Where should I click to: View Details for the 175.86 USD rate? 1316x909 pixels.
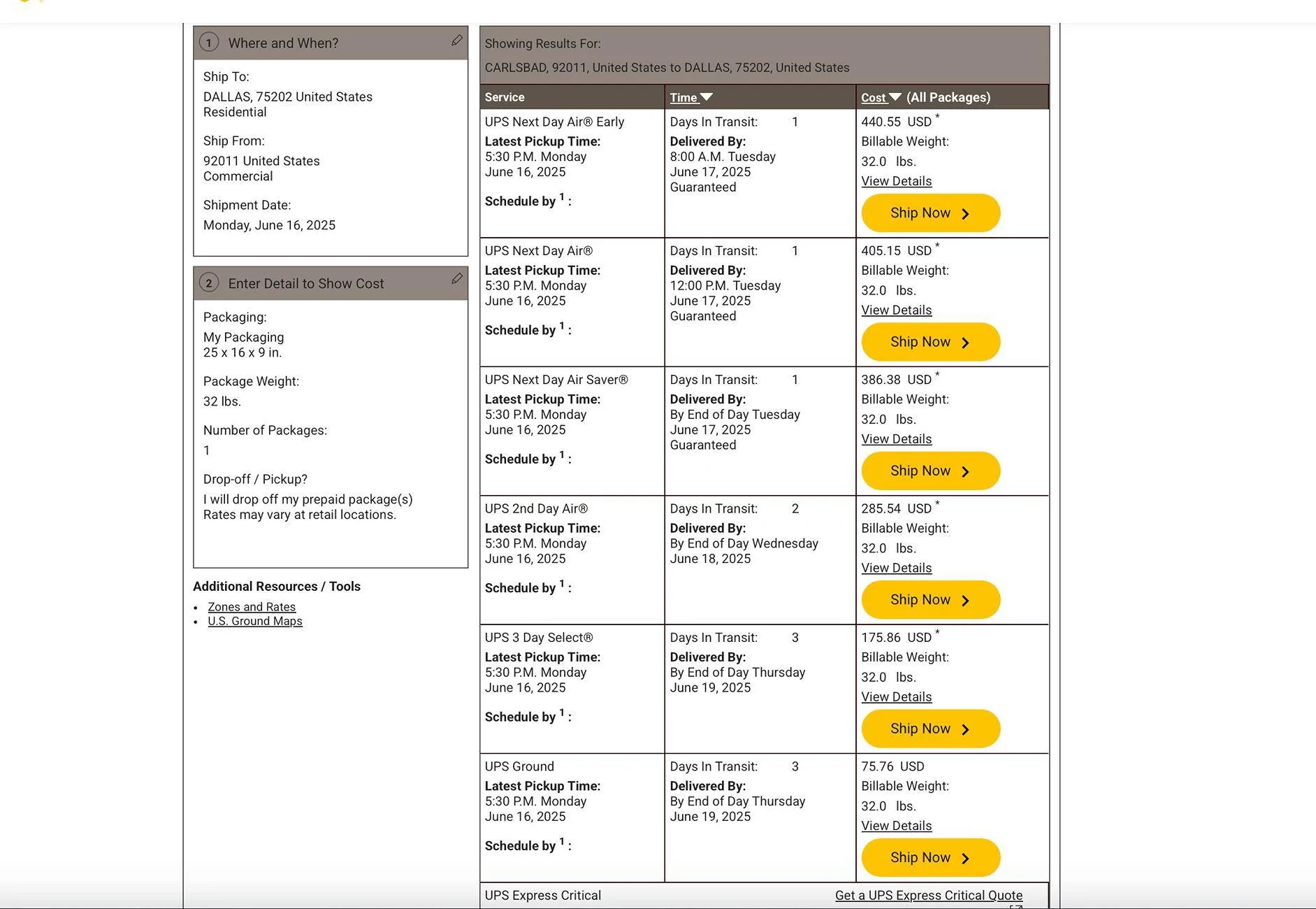point(896,696)
